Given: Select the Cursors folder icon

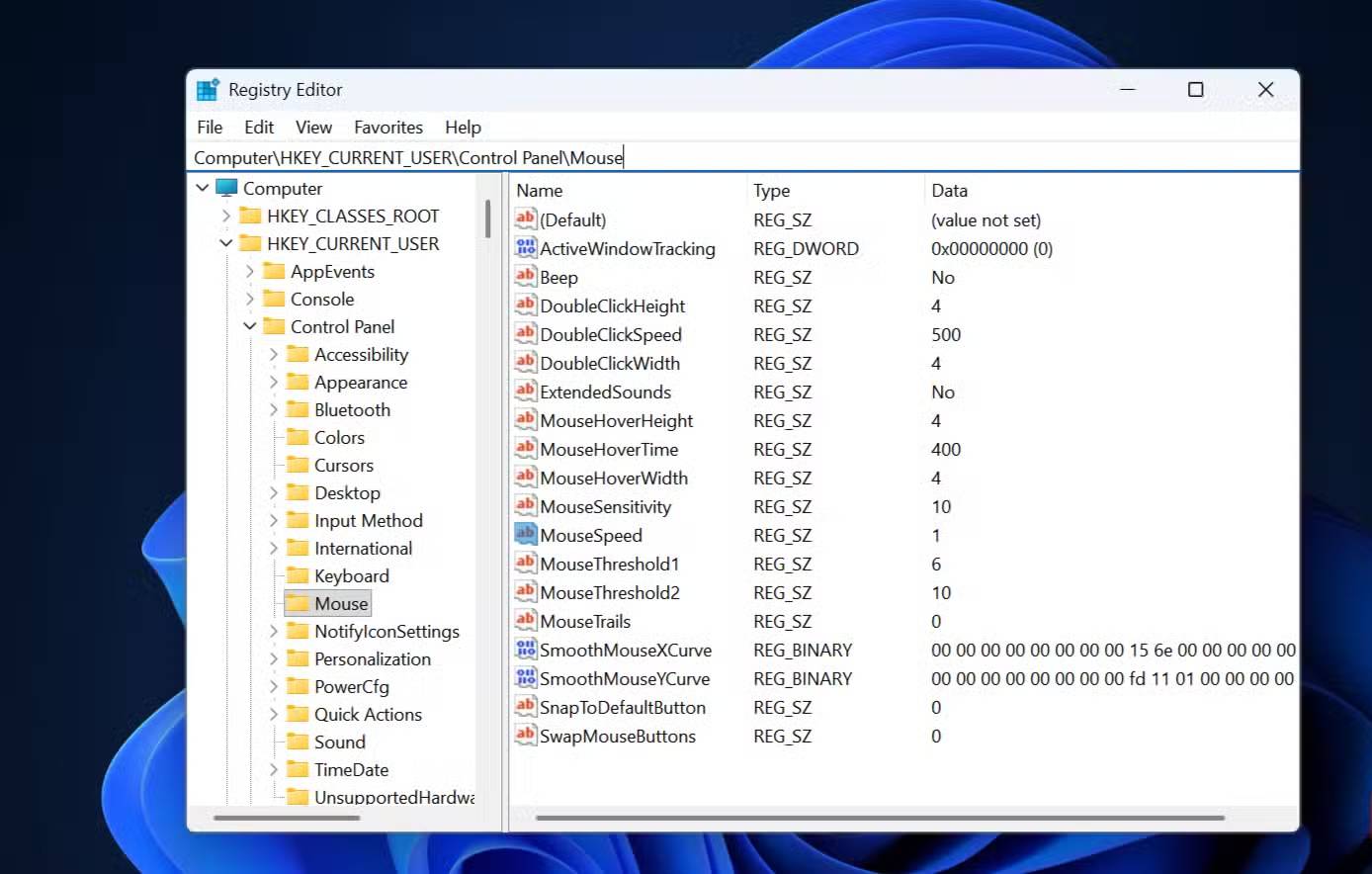Looking at the screenshot, I should (298, 465).
